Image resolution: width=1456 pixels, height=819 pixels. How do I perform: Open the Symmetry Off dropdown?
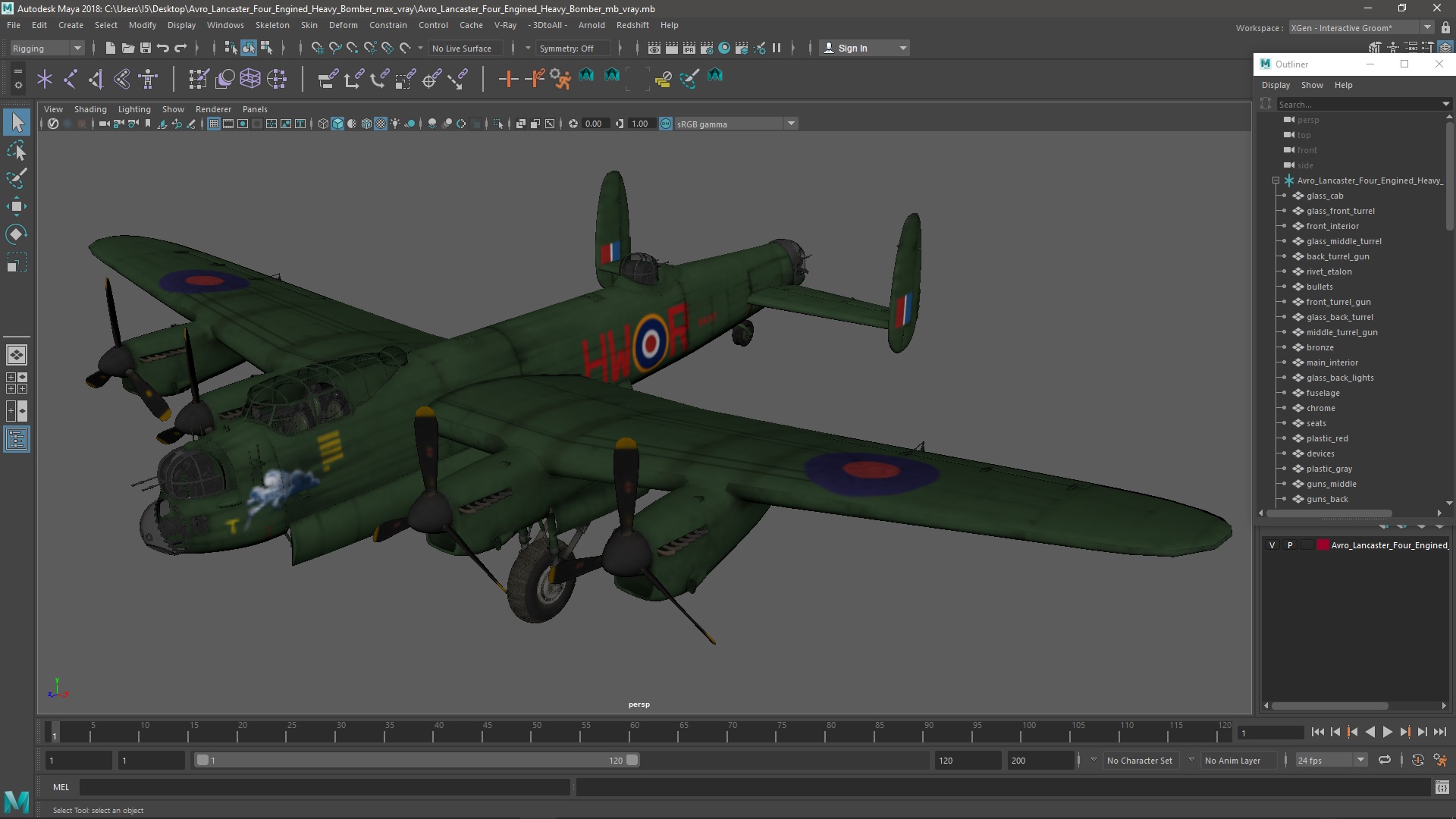point(573,48)
